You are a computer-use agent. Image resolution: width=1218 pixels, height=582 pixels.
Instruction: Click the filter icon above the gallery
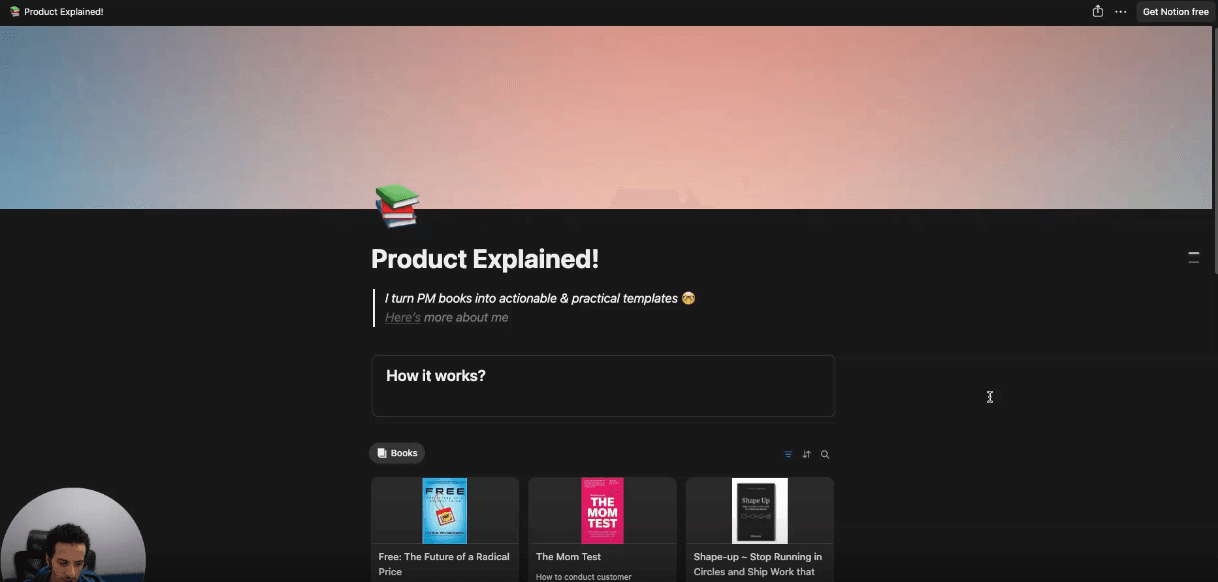(788, 454)
